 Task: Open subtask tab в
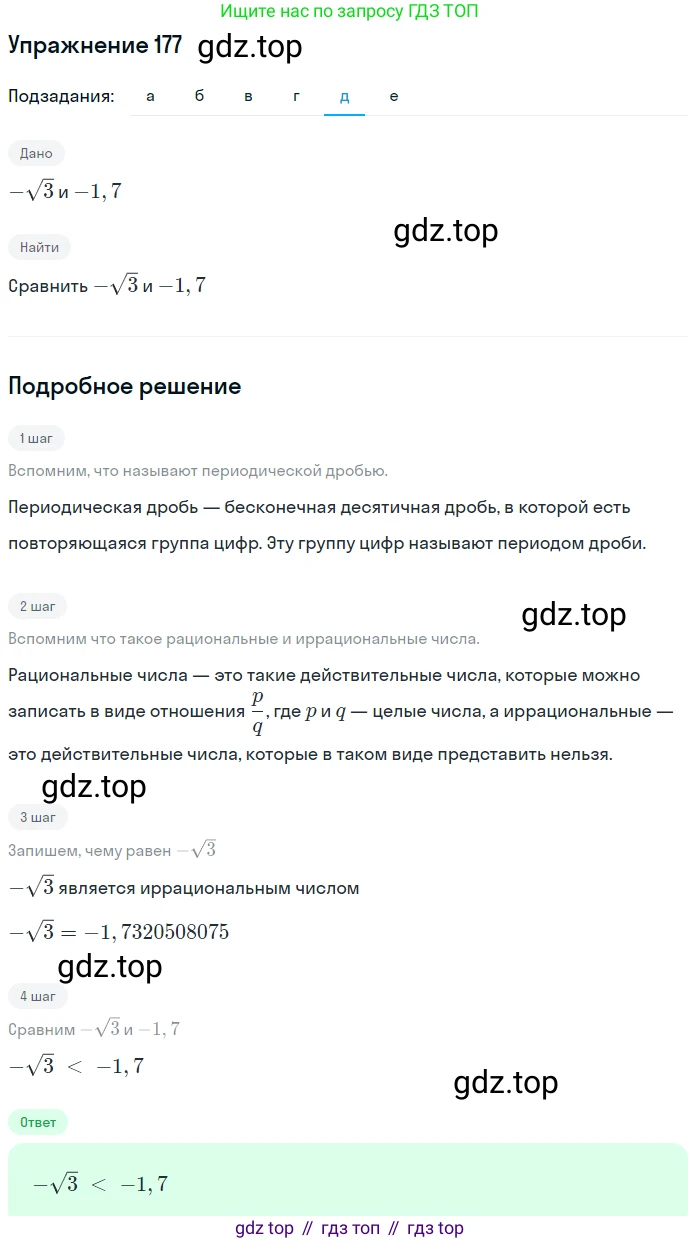[x=248, y=96]
